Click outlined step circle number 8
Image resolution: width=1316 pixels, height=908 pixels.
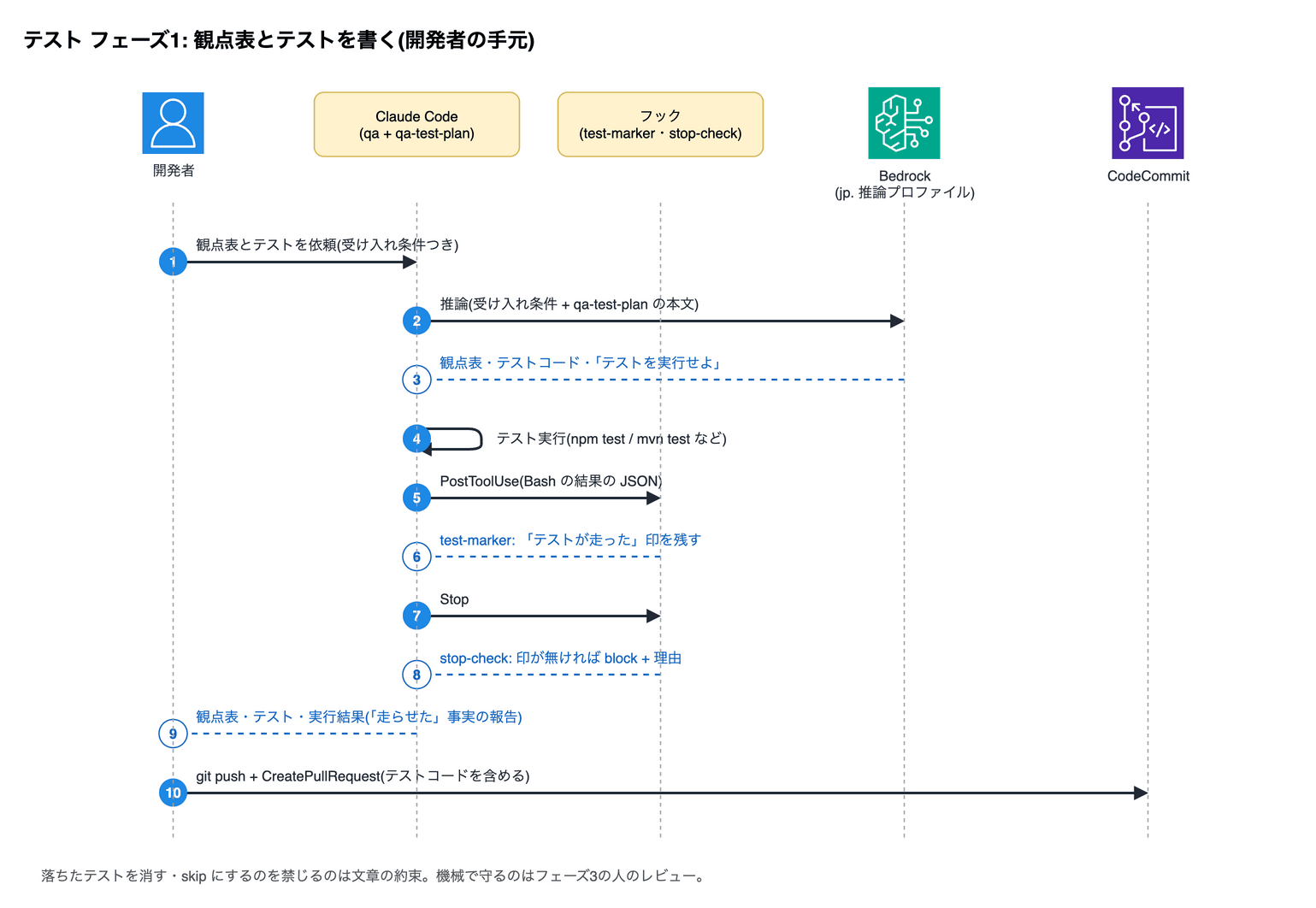416,675
